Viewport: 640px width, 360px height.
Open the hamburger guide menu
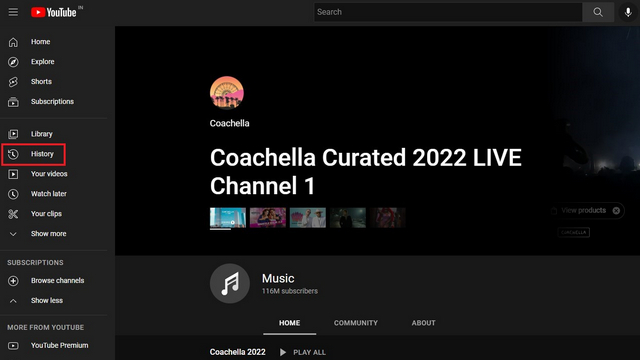point(13,12)
